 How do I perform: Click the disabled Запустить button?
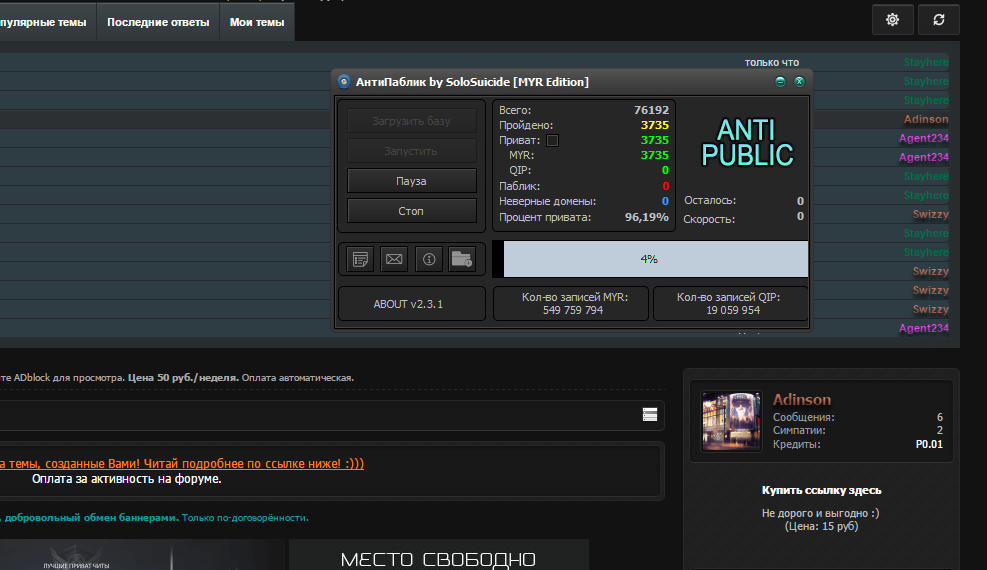point(411,151)
